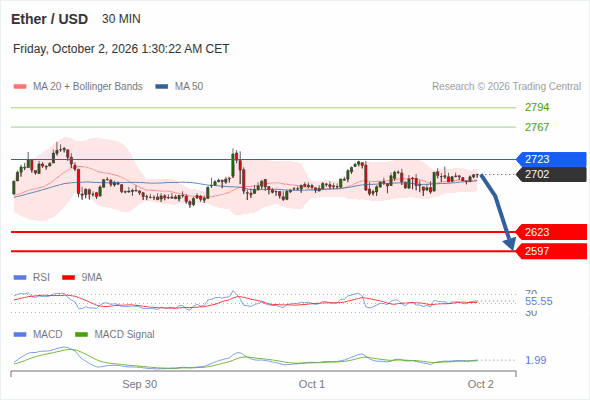Click the Ether / USD title
The image size is (590, 400).
[x=49, y=19]
